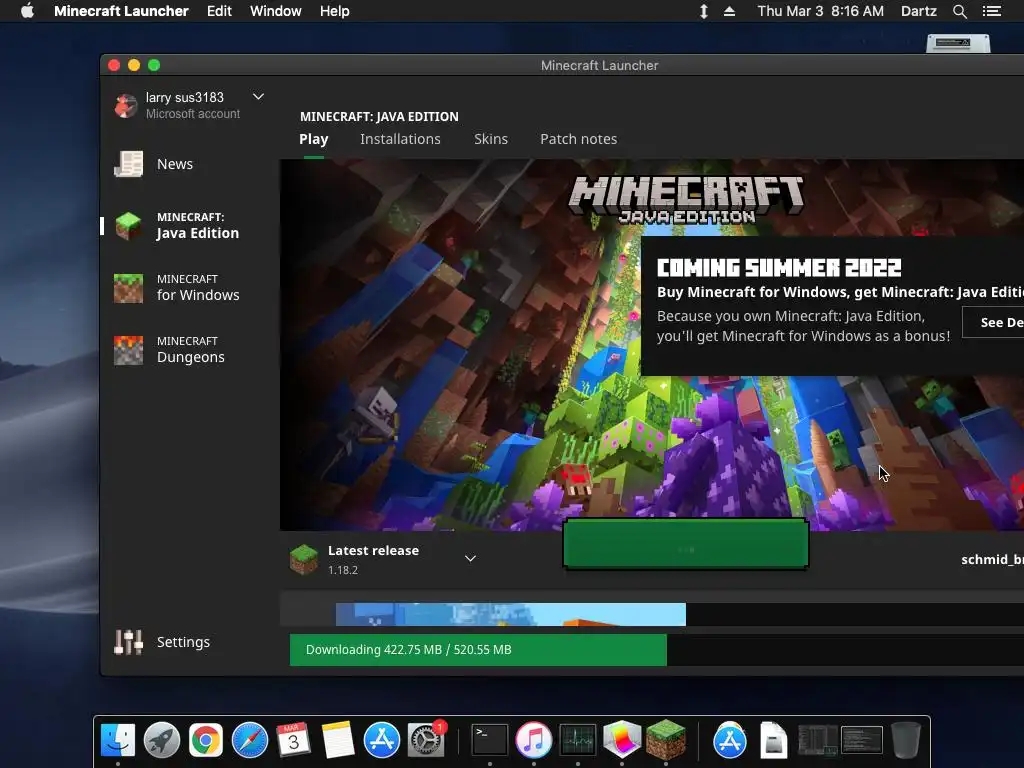Viewport: 1024px width, 768px height.
Task: Click the larry sus3183 account avatar
Action: [x=125, y=105]
